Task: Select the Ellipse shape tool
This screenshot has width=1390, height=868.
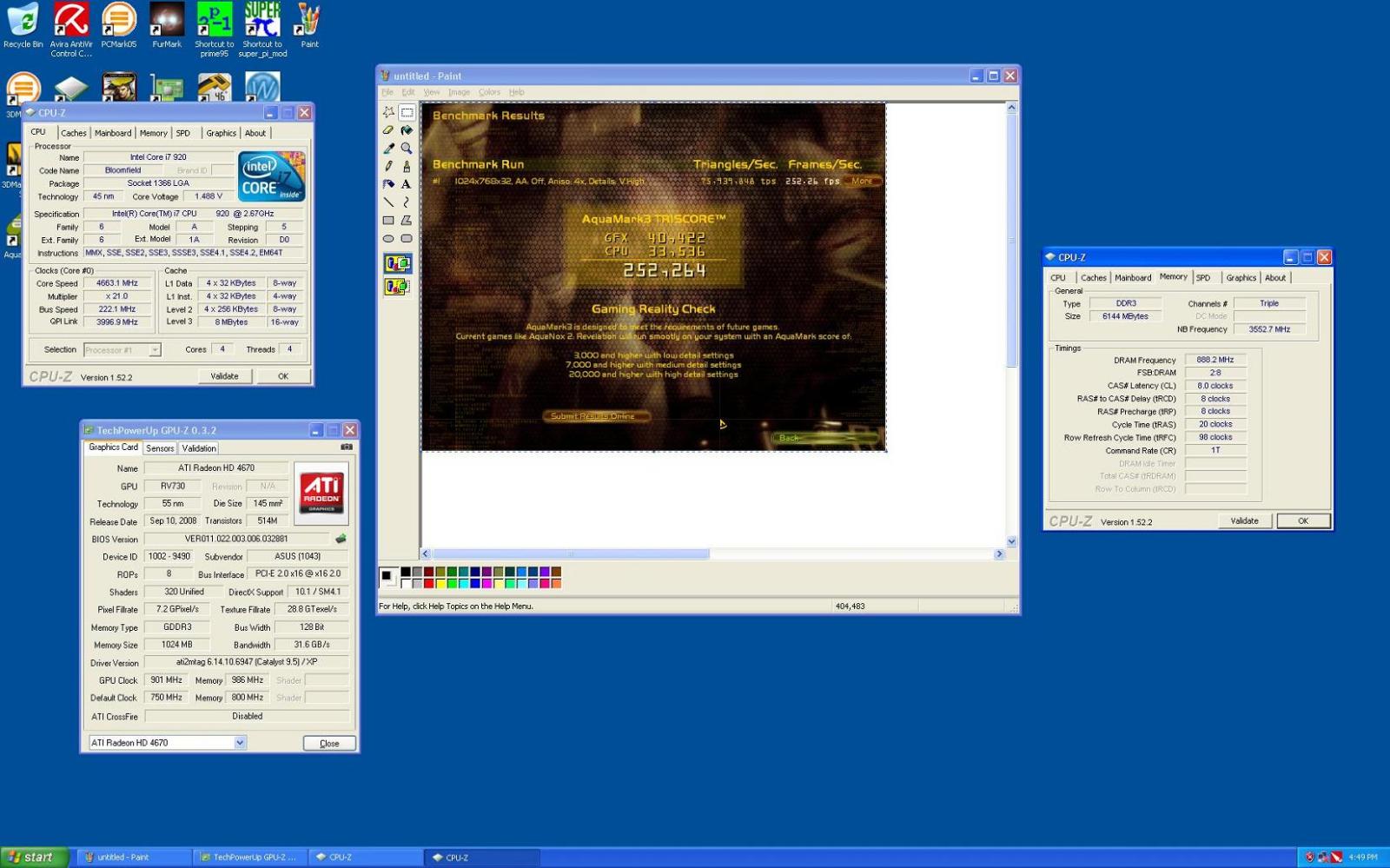Action: tap(388, 239)
